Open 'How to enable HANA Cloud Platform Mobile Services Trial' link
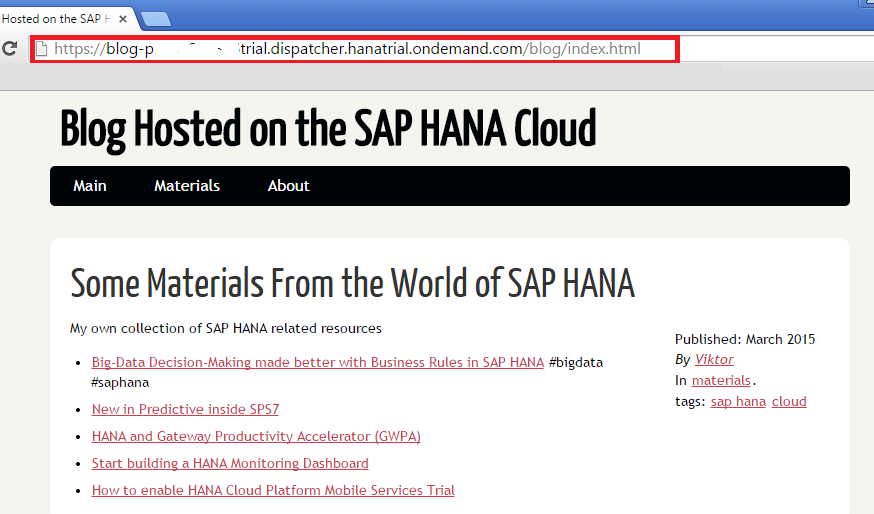The image size is (874, 514). pos(273,490)
